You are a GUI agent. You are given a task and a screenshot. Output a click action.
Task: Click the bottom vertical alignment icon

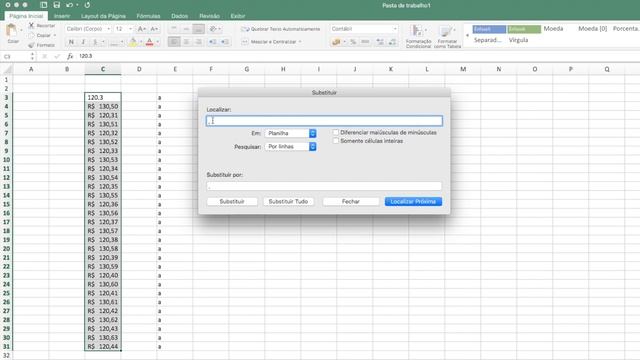click(x=199, y=29)
